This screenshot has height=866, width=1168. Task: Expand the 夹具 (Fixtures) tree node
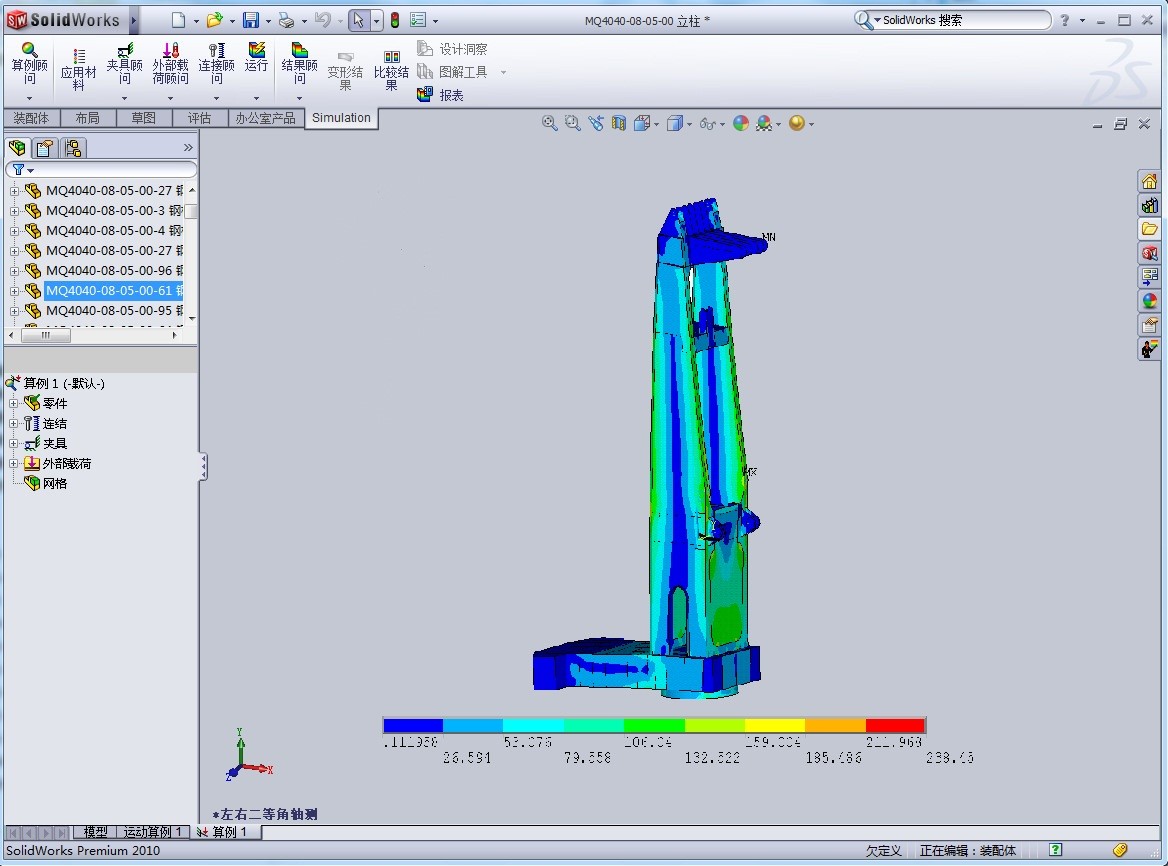click(14, 444)
